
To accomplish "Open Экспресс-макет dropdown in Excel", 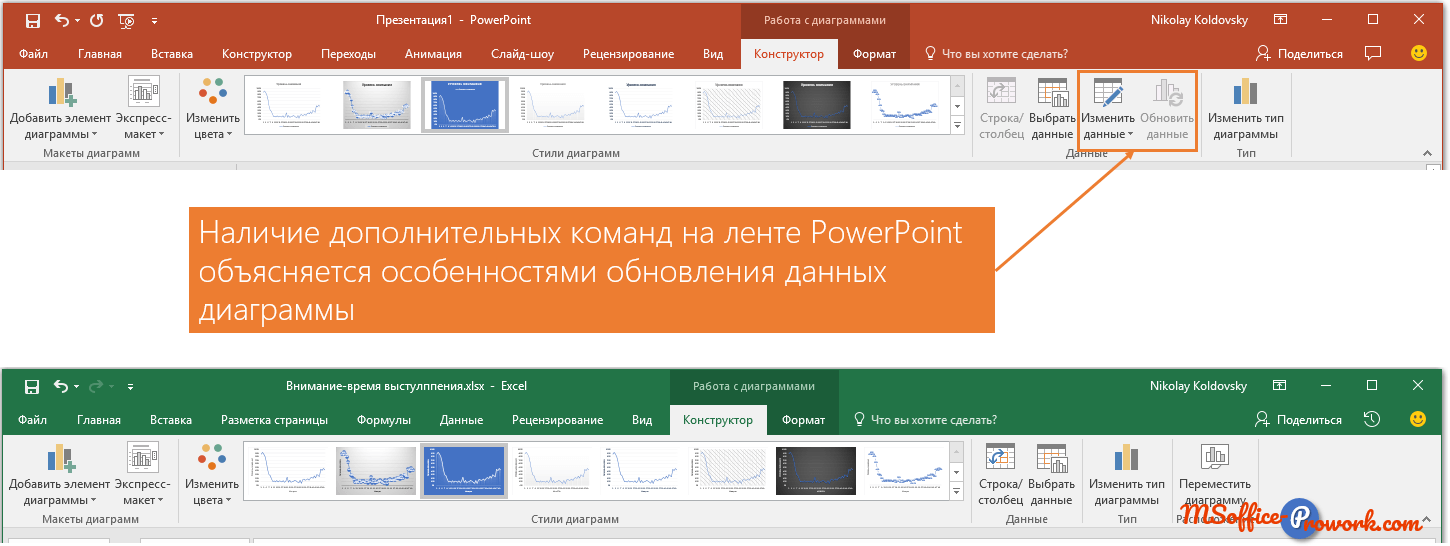I will [x=144, y=474].
